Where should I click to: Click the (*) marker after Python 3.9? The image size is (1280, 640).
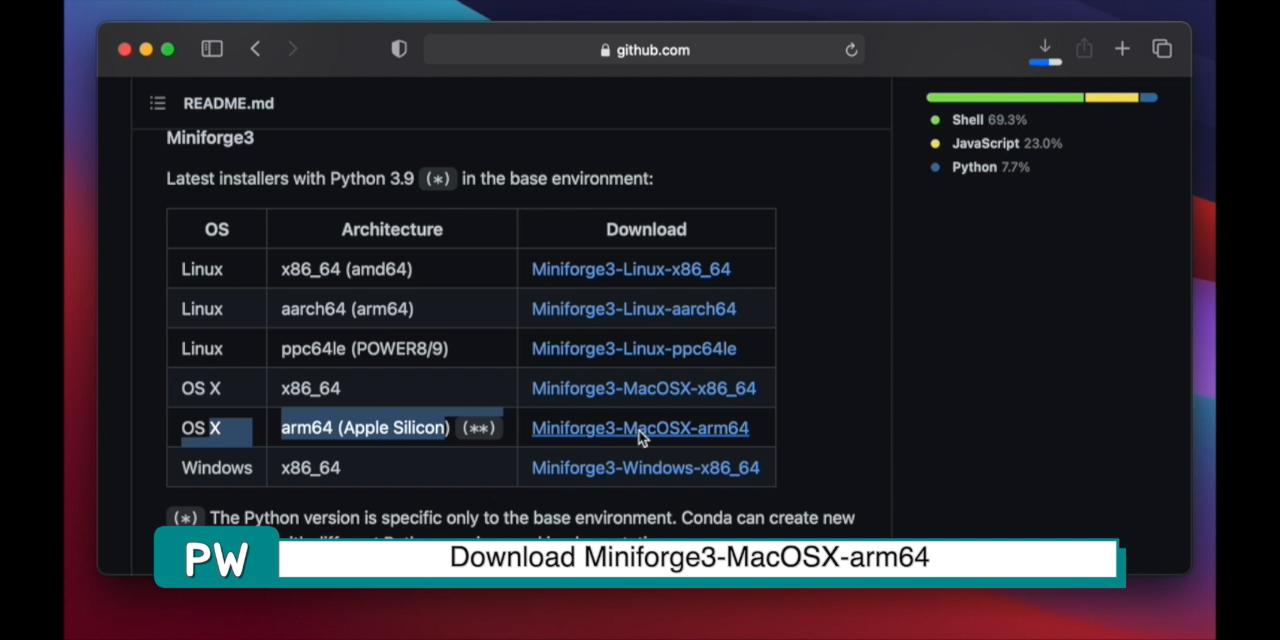[438, 179]
